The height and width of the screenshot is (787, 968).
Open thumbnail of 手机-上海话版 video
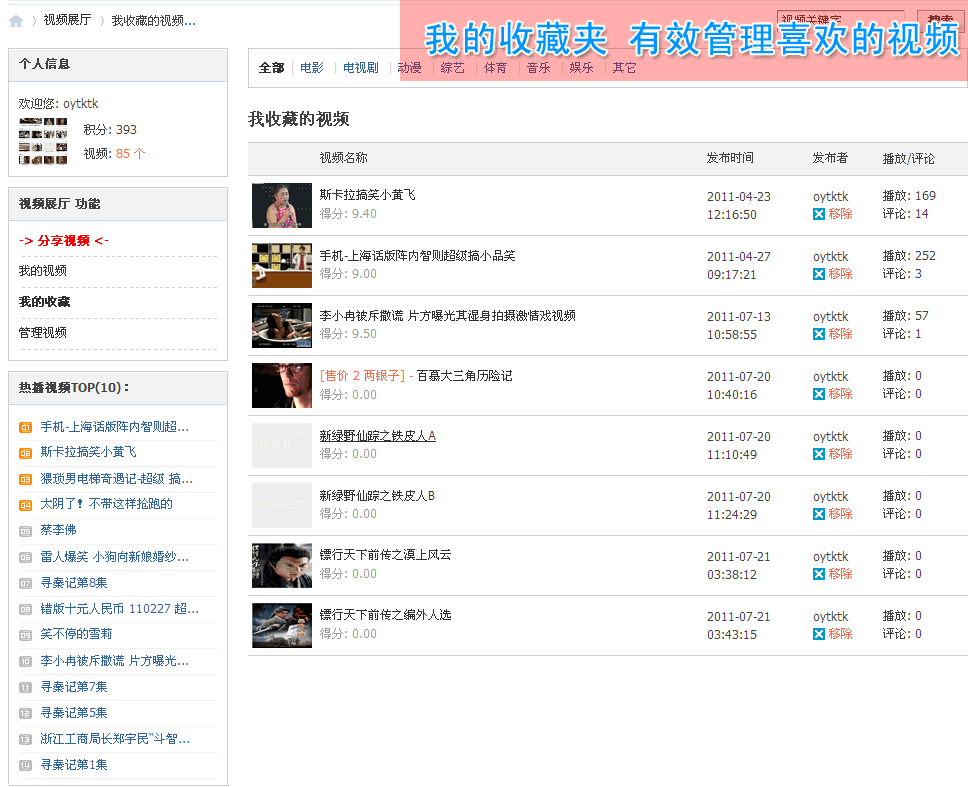click(282, 265)
